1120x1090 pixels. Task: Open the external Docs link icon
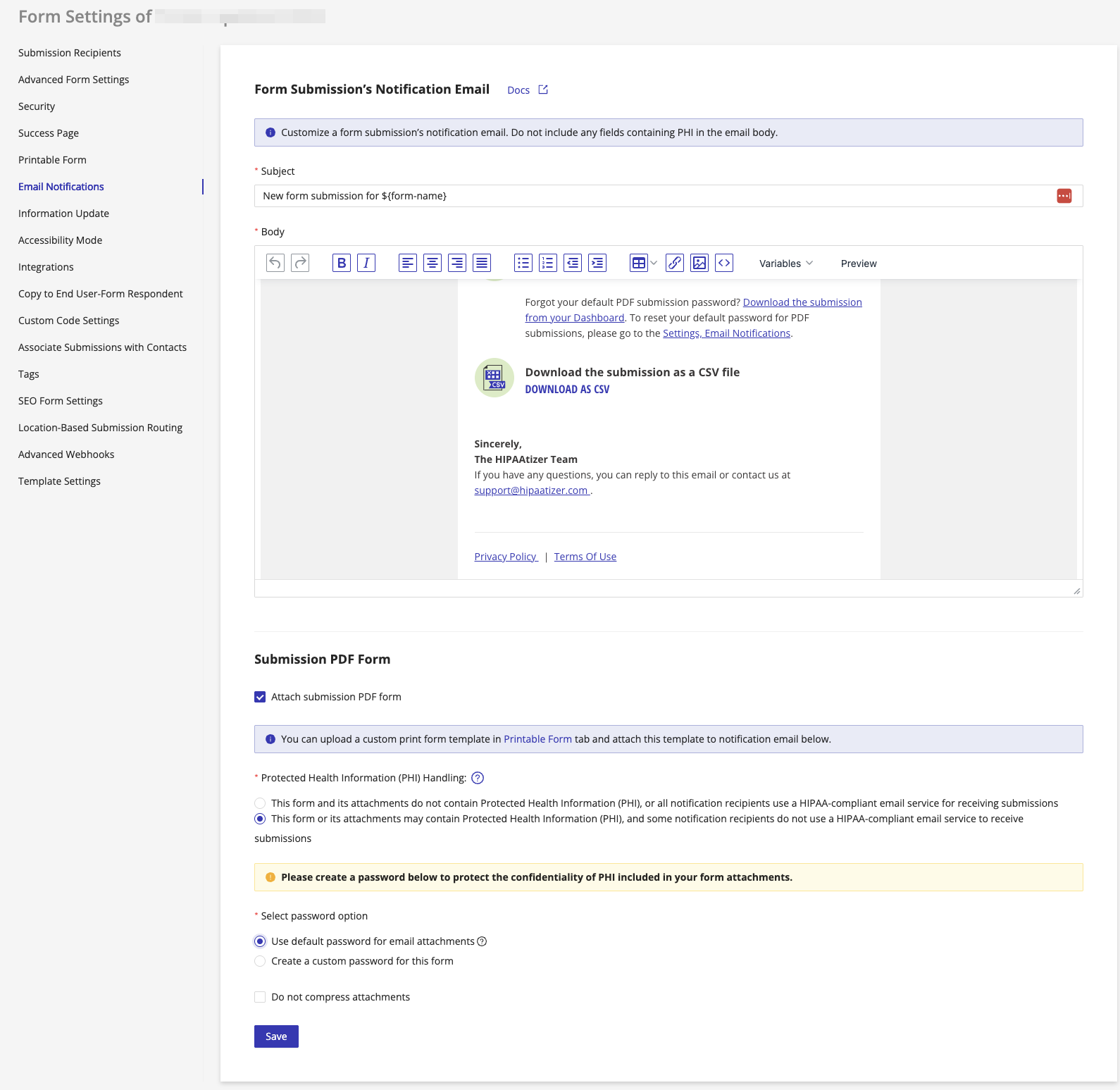point(543,89)
